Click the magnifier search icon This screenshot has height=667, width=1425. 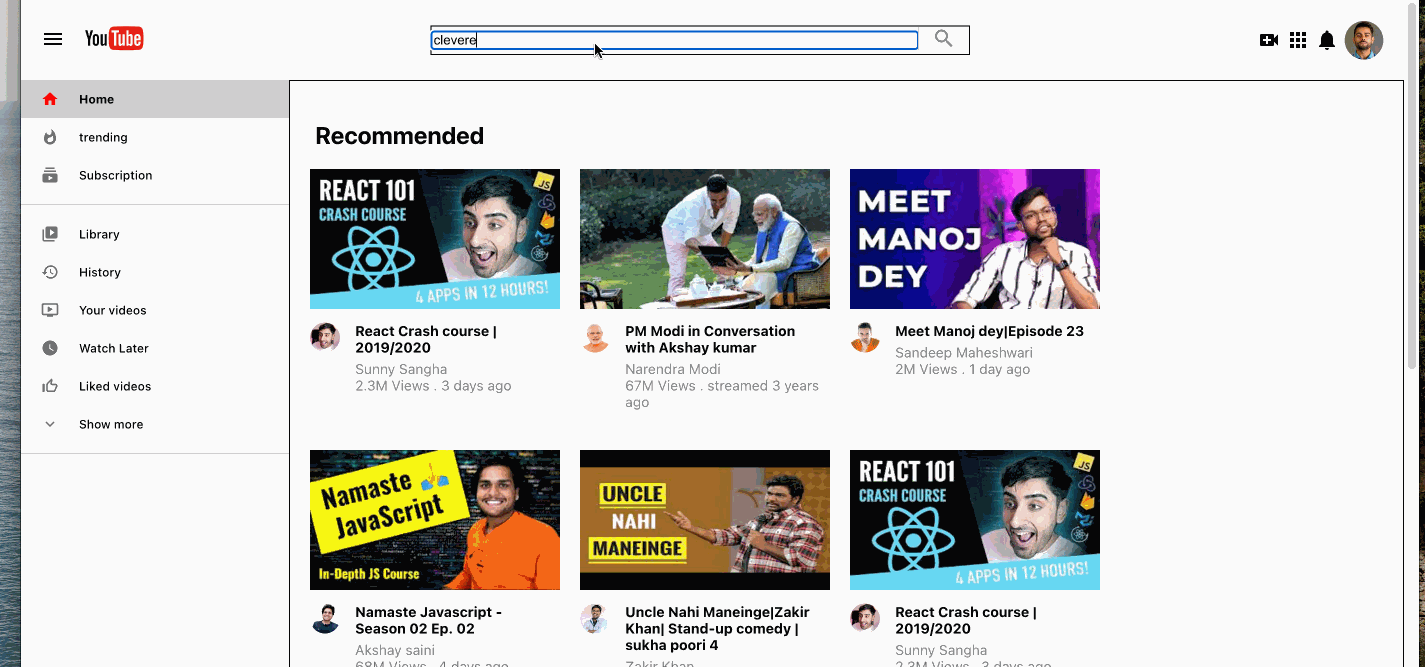tap(943, 39)
